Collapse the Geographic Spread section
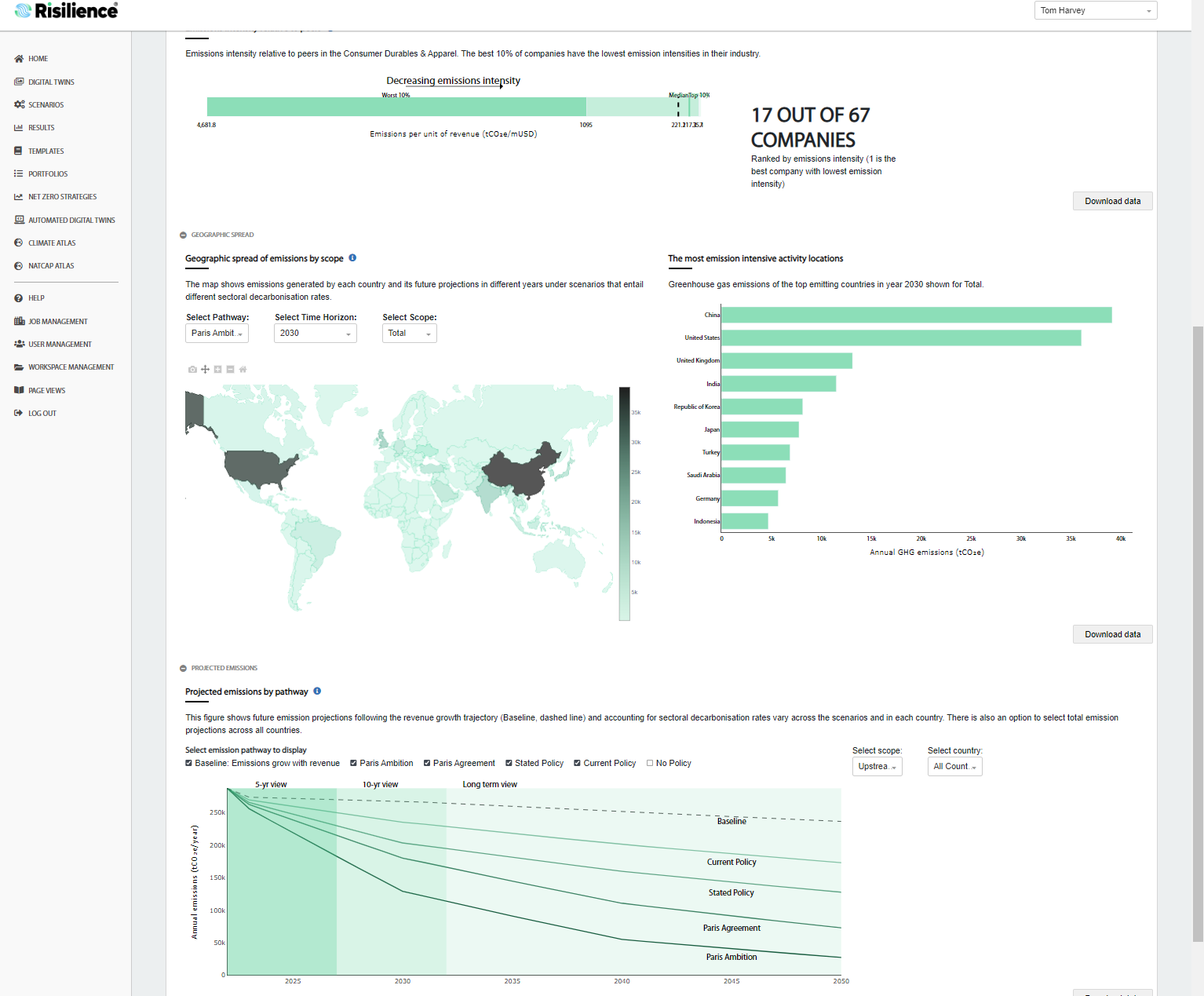The height and width of the screenshot is (996, 1204). (183, 235)
